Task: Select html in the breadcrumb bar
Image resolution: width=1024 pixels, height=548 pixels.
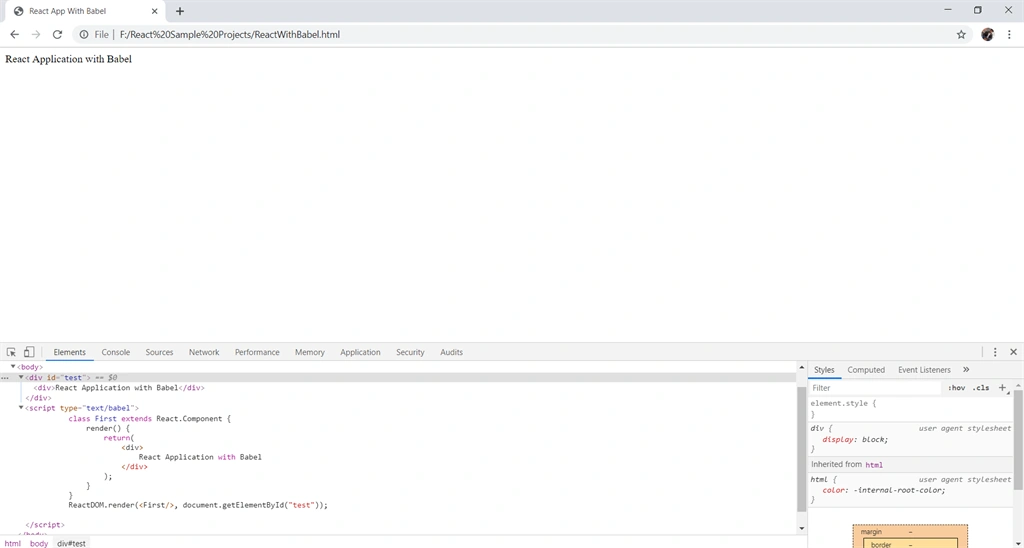Action: [12, 543]
